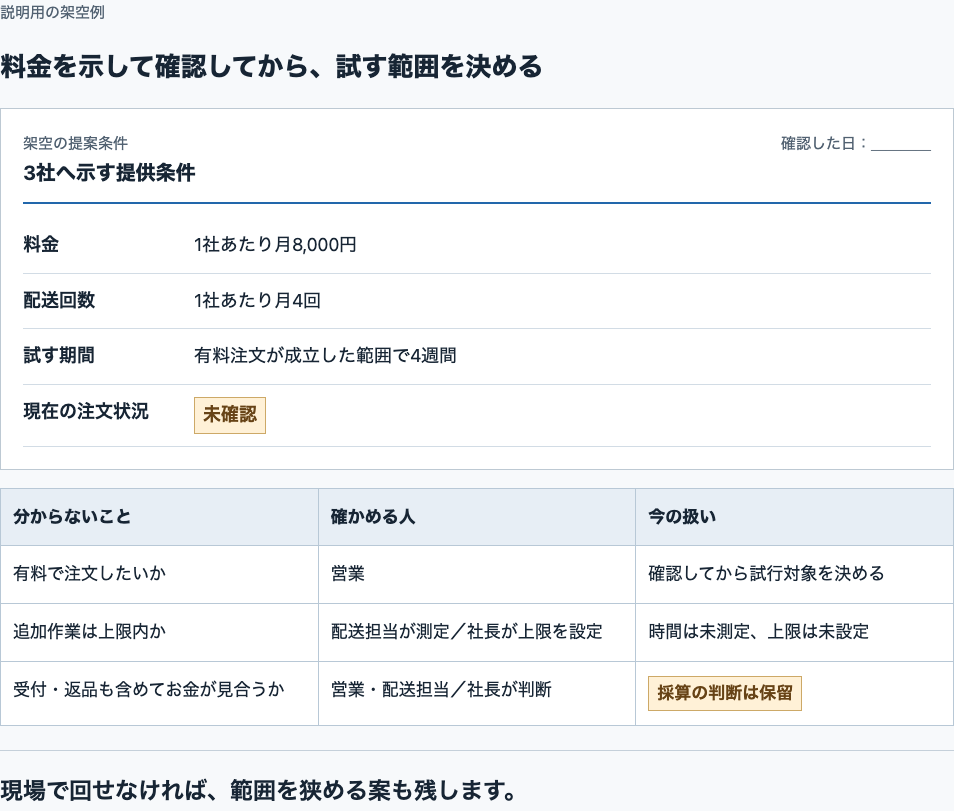Click the '3社へ示す提供条件' card title
Image resolution: width=954 pixels, height=811 pixels.
[x=110, y=172]
